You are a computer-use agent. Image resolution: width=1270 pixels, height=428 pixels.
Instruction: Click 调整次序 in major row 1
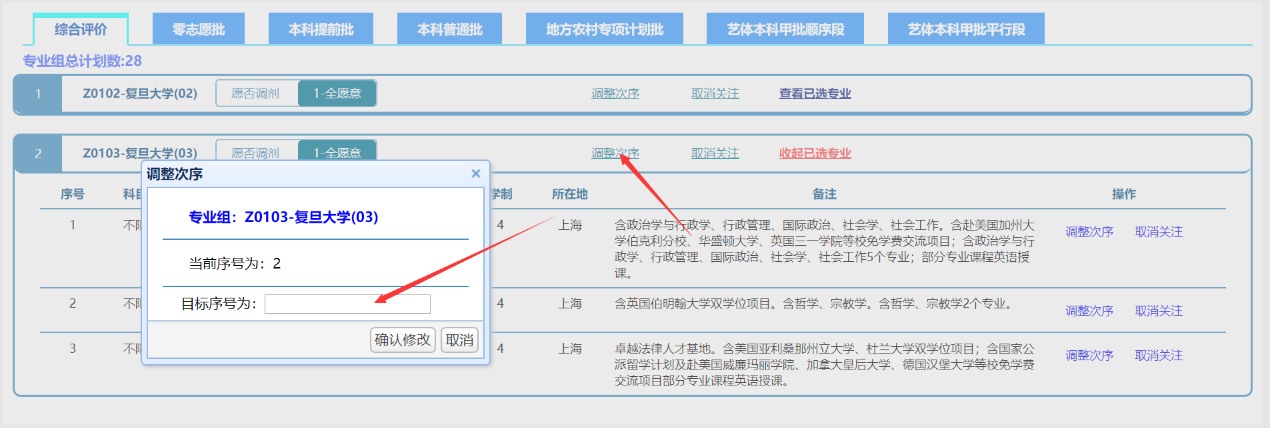pyautogui.click(x=1090, y=231)
